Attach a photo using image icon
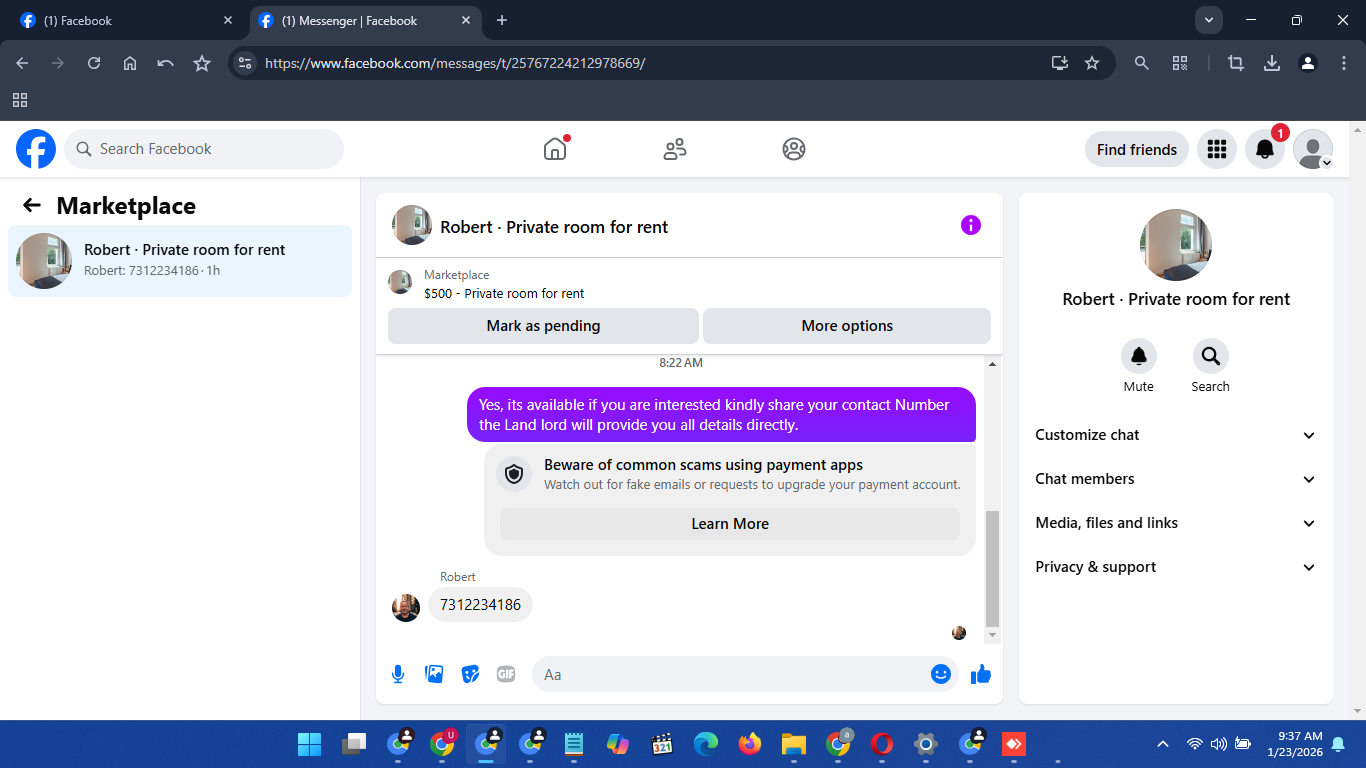The height and width of the screenshot is (768, 1366). (434, 674)
